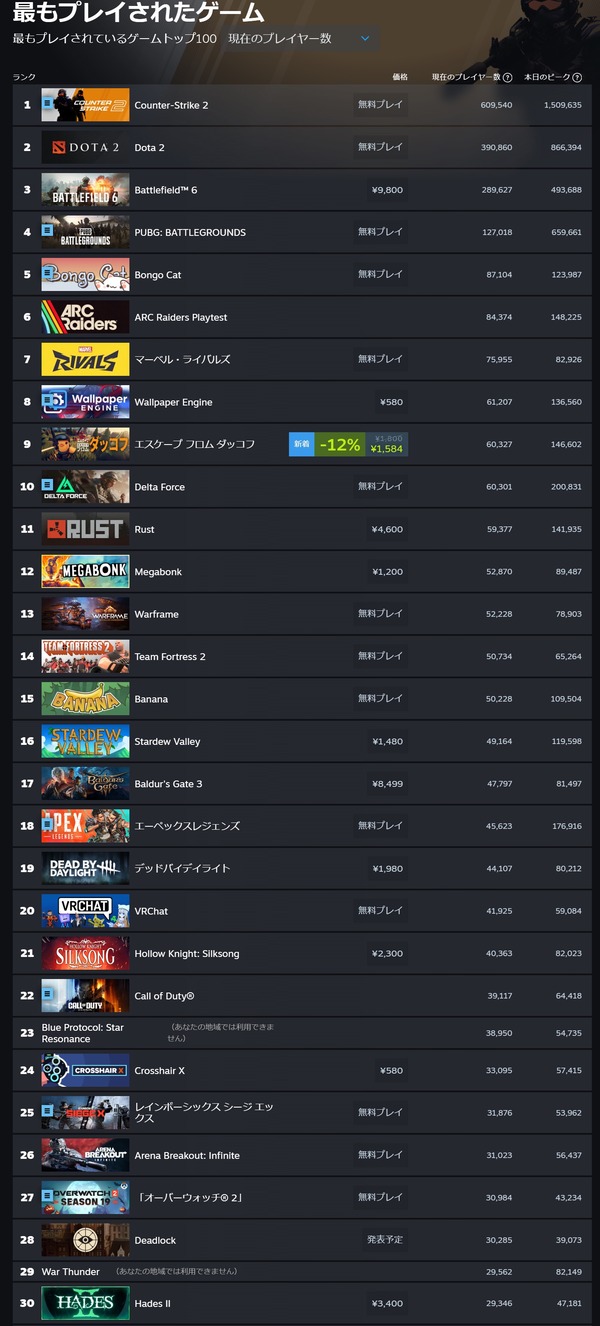Screen dimensions: 600x1326
Task: Select Blue Protocol: Star Resonance row
Action: [300, 1033]
